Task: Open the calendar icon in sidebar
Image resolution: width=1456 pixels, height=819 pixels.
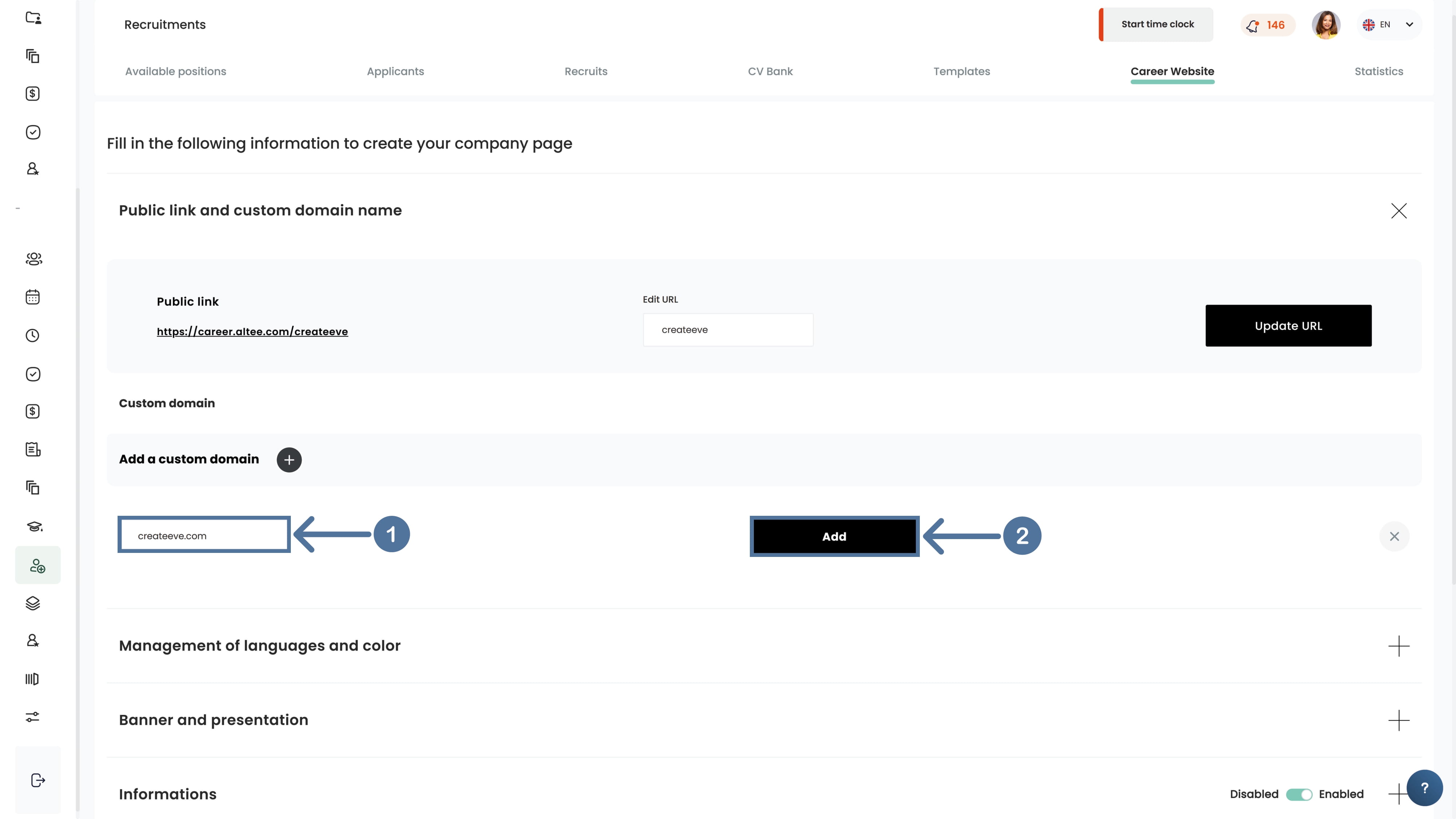Action: click(x=33, y=297)
